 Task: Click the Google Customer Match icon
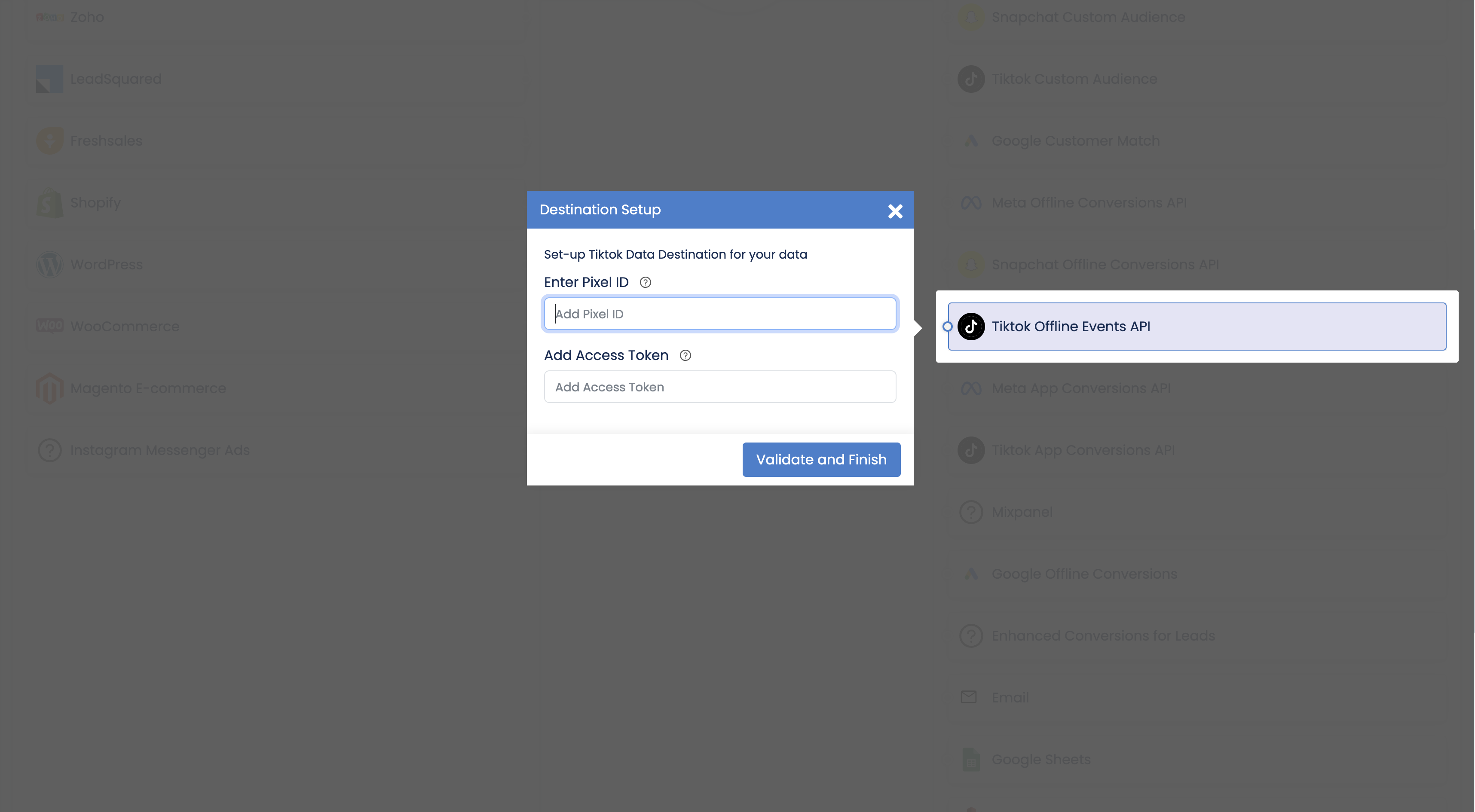[971, 141]
